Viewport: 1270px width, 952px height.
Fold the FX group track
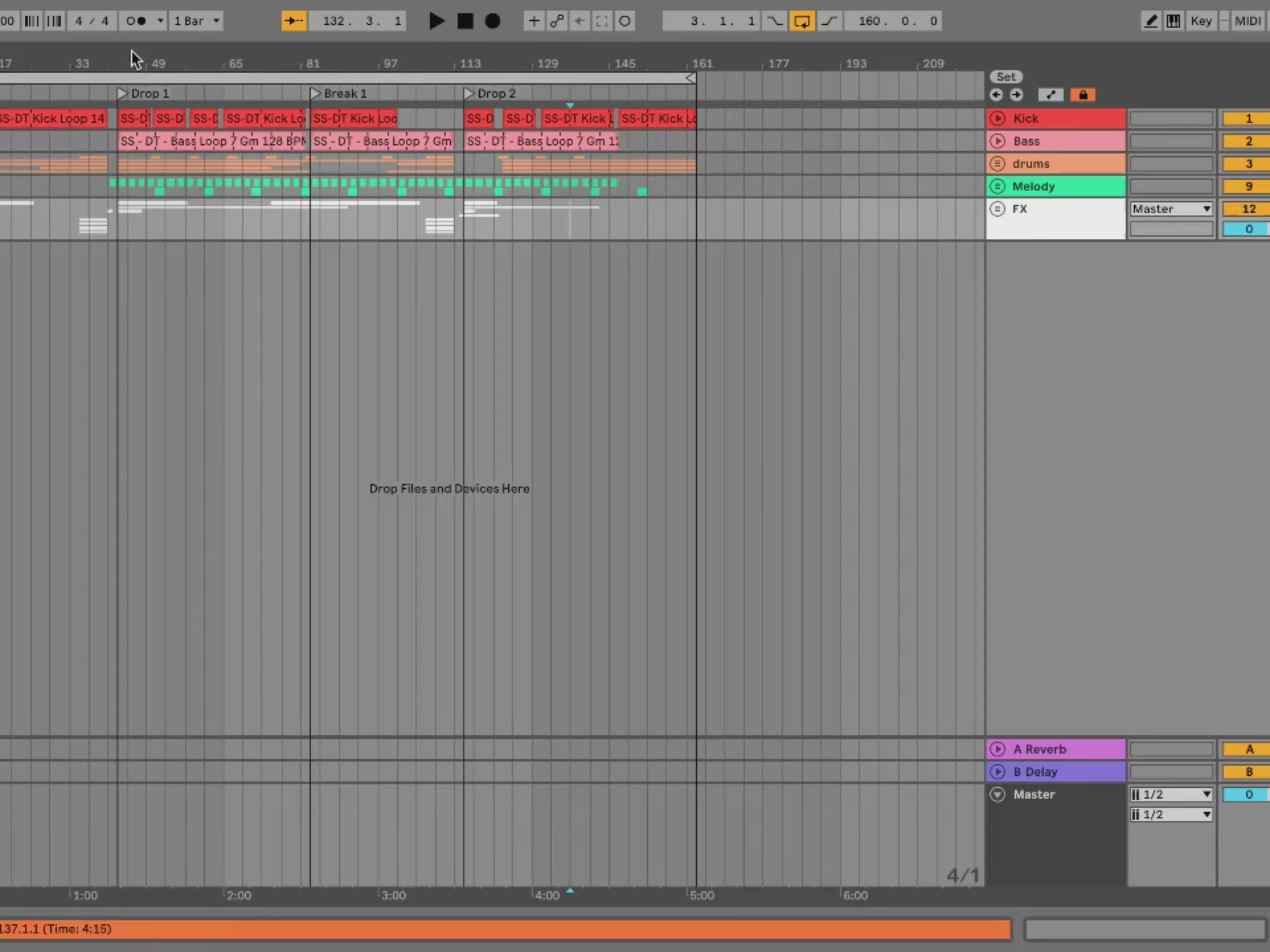coord(997,209)
